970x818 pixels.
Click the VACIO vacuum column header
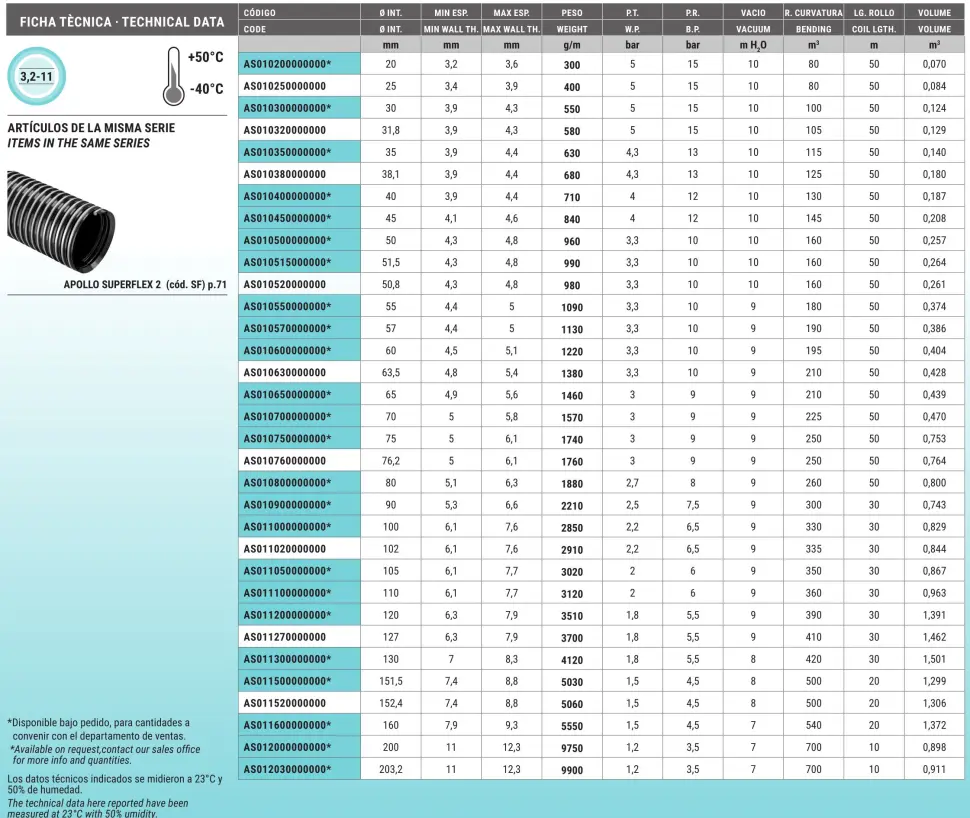pos(753,13)
